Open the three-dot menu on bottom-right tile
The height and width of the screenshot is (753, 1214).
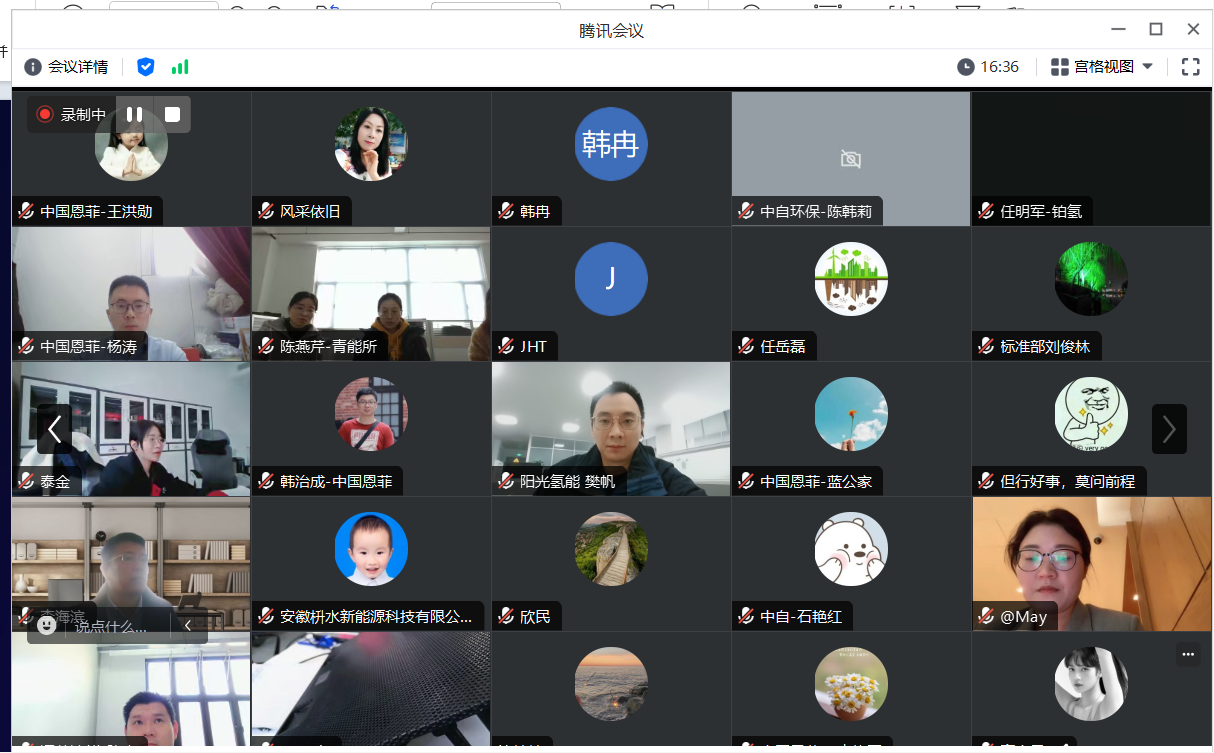[x=1187, y=655]
